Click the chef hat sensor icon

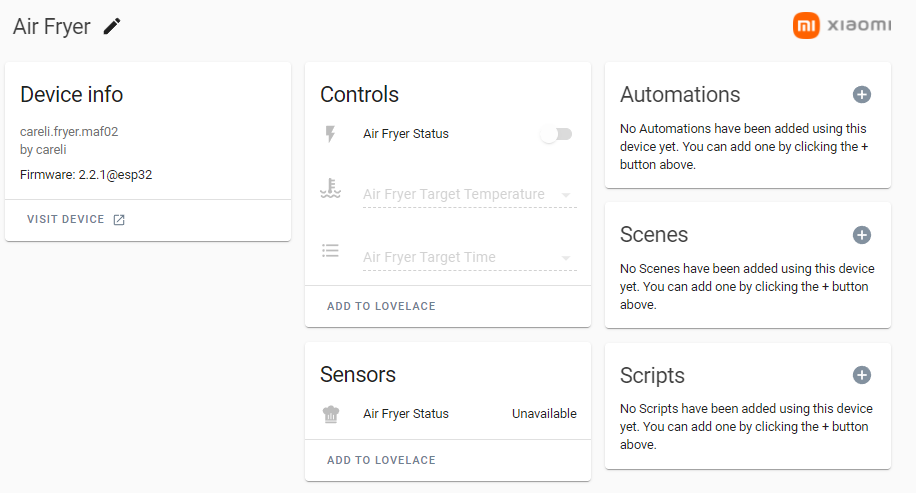(x=331, y=414)
